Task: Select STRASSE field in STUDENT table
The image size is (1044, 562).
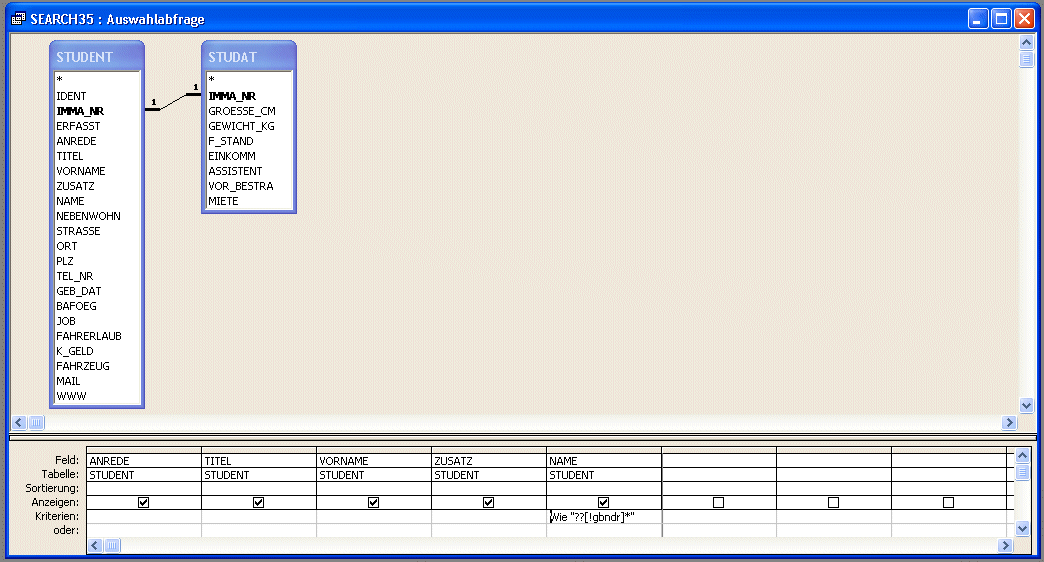Action: 98,231
